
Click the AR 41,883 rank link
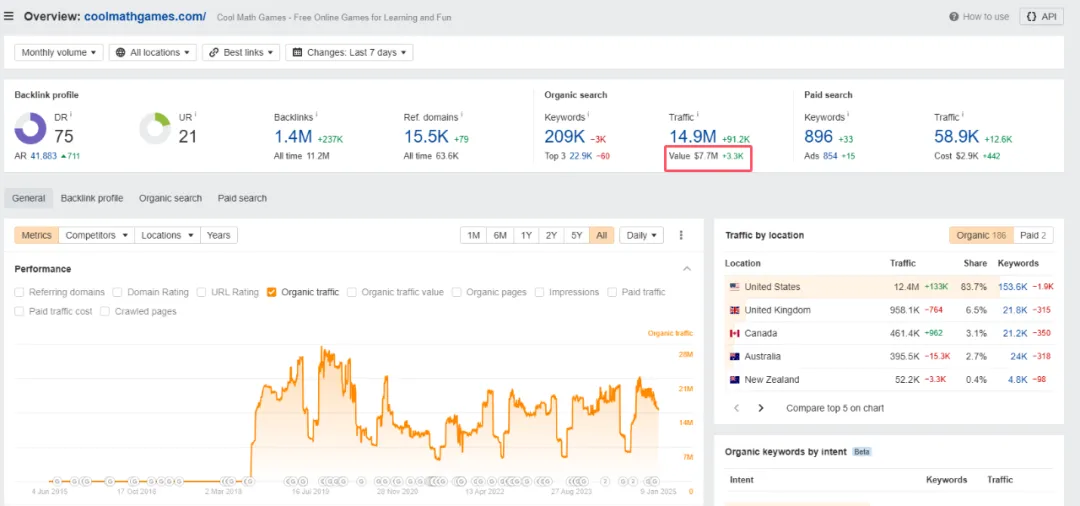click(42, 156)
